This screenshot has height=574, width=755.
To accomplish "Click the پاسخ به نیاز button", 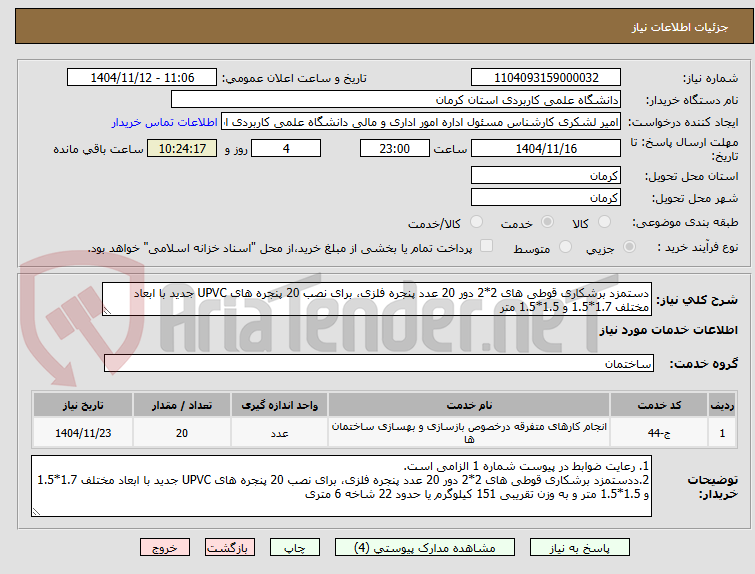I will click(x=580, y=548).
